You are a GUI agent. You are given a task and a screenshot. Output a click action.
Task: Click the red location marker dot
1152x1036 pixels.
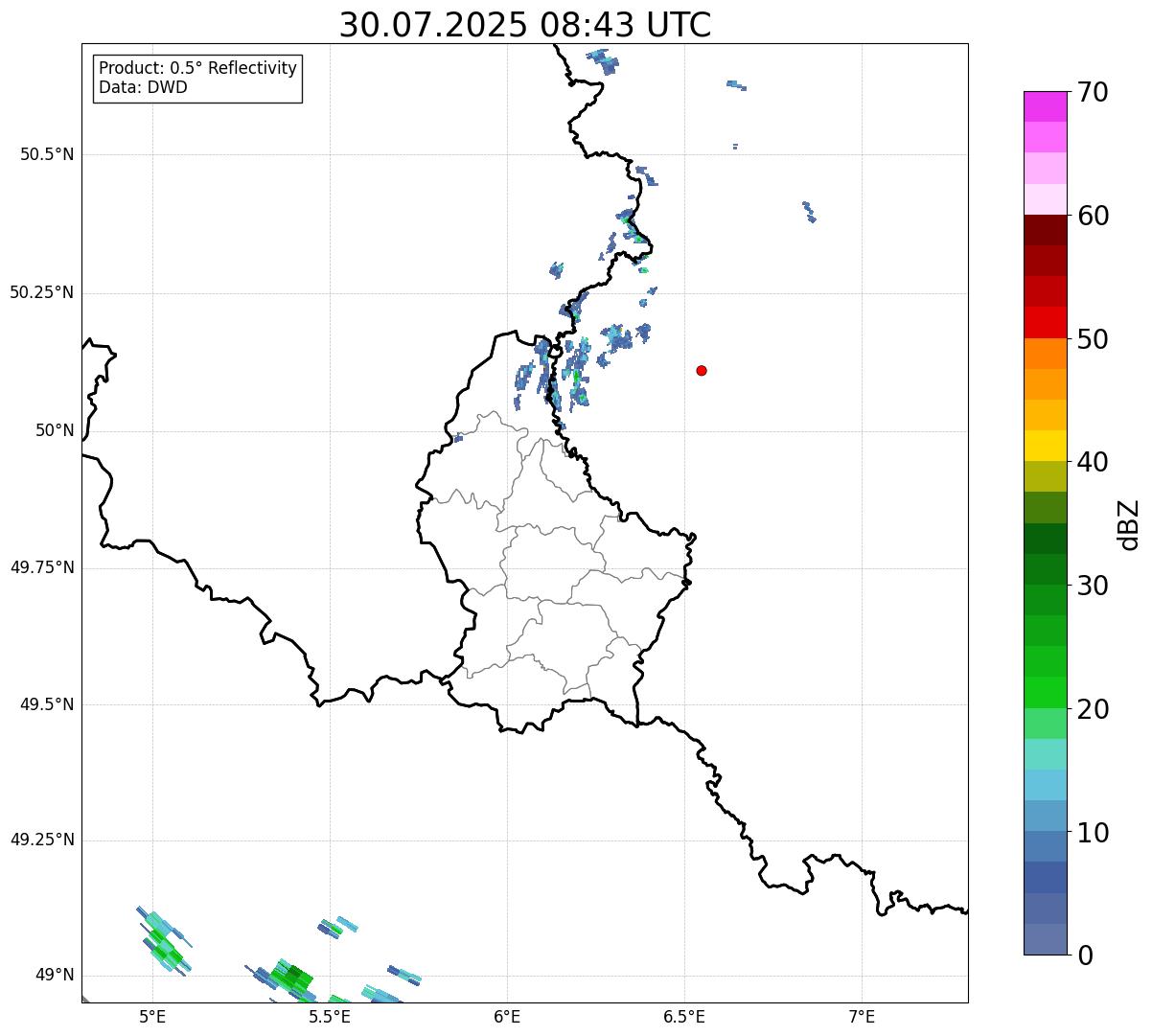click(702, 370)
